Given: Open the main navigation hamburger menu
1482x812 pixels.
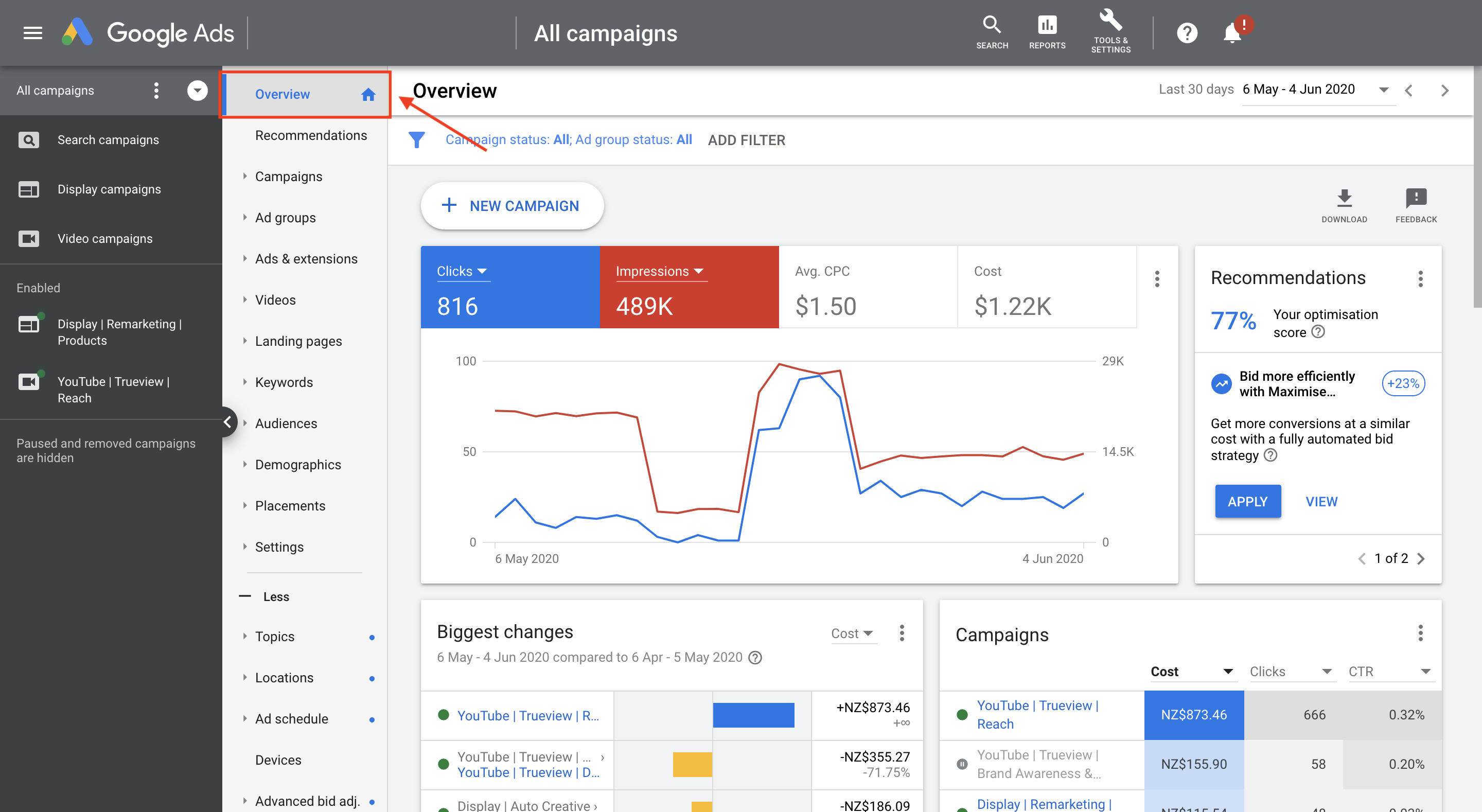Looking at the screenshot, I should point(32,33).
